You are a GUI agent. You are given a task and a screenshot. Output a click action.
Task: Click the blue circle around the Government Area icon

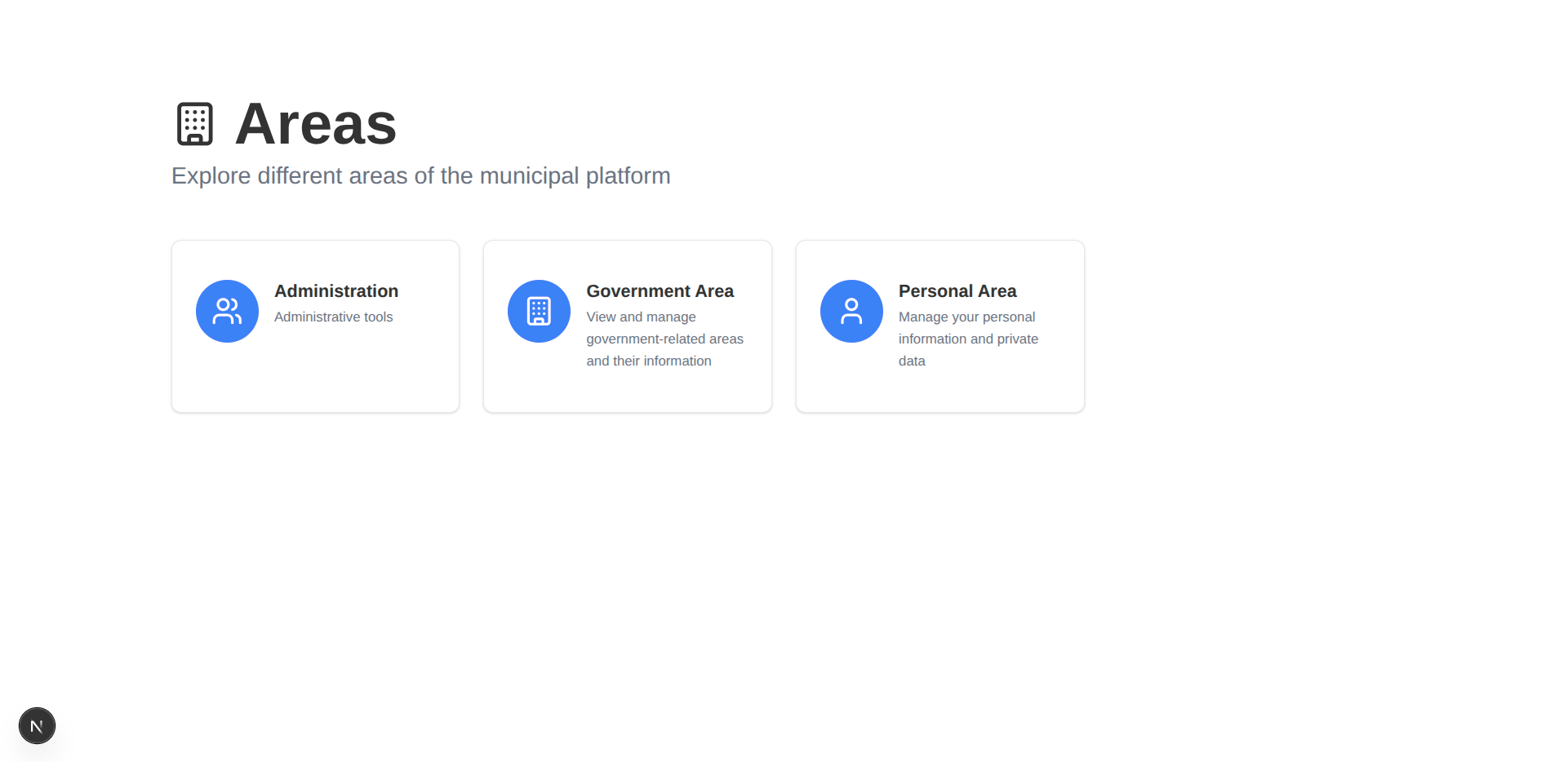(538, 311)
